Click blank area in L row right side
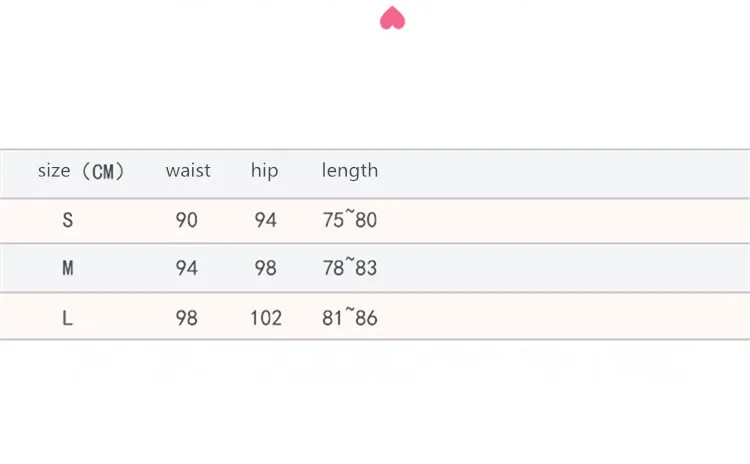 tap(564, 316)
